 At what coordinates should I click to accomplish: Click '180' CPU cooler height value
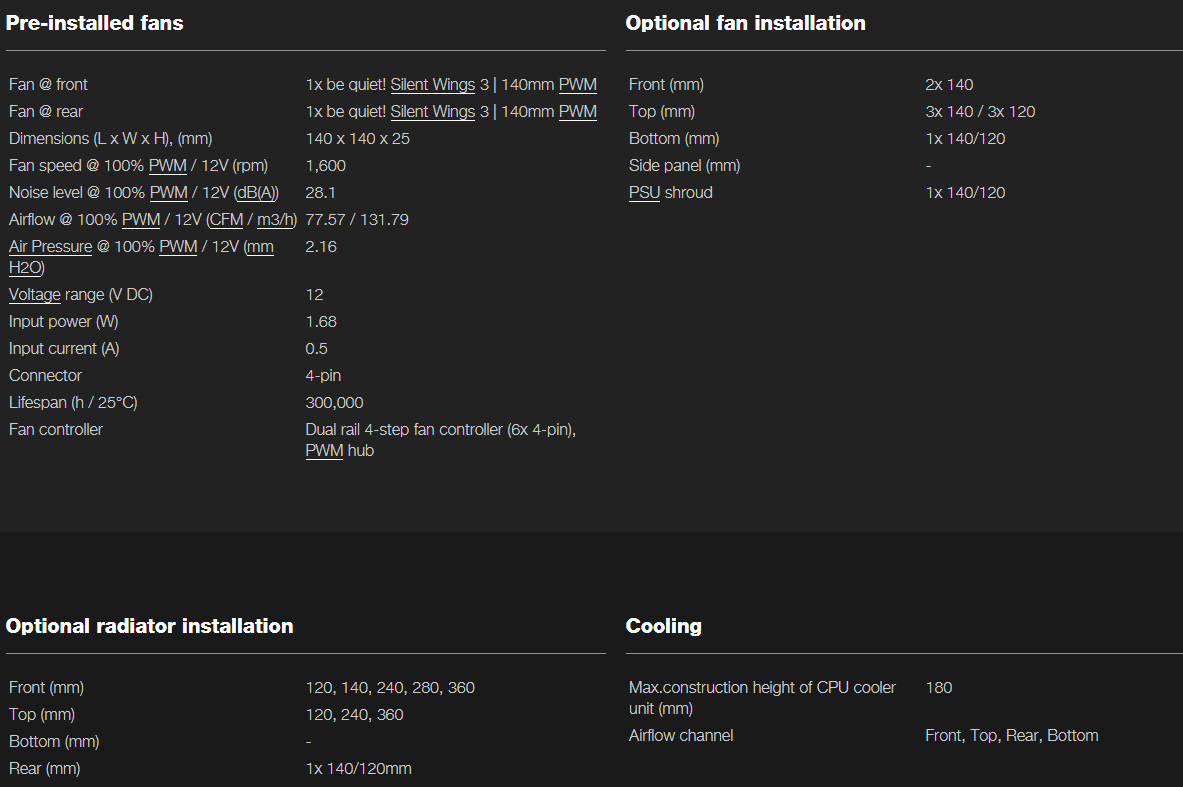click(939, 688)
